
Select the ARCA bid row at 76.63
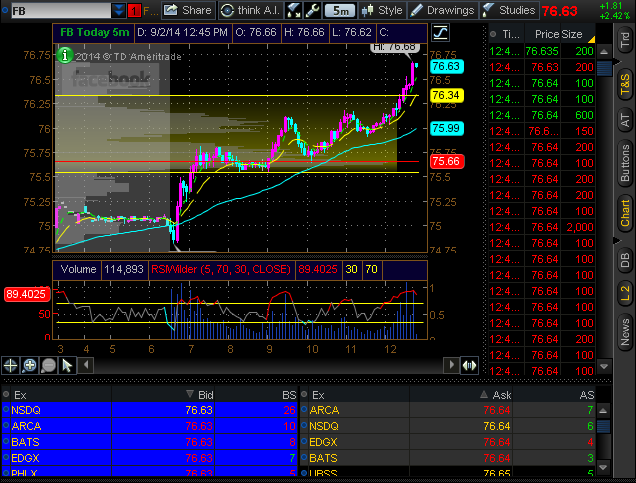tap(149, 426)
